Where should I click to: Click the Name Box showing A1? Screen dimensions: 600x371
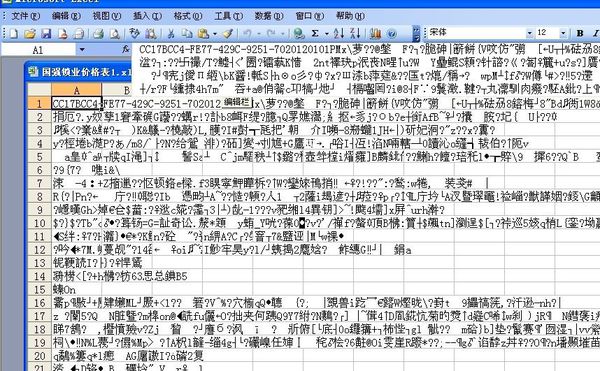click(38, 50)
